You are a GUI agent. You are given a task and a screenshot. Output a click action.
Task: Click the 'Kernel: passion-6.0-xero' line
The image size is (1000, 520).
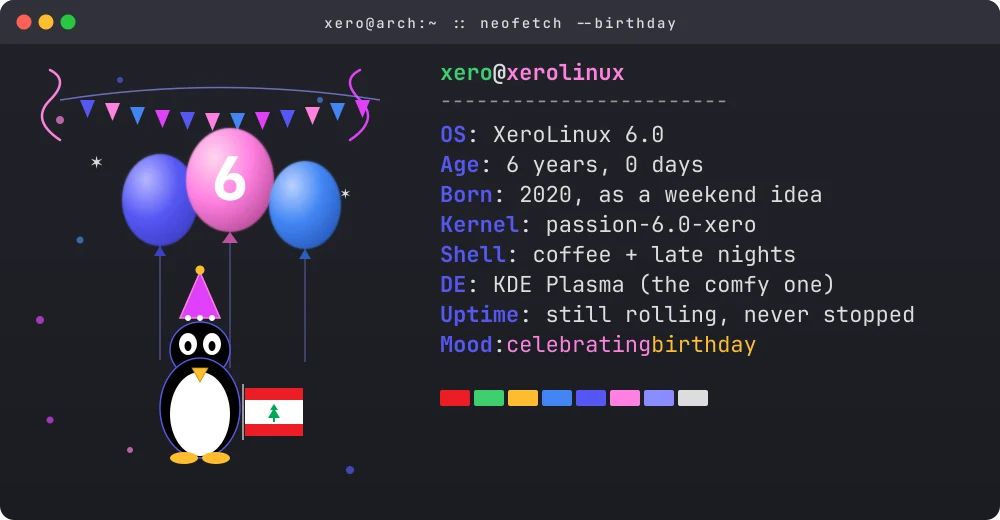(598, 225)
